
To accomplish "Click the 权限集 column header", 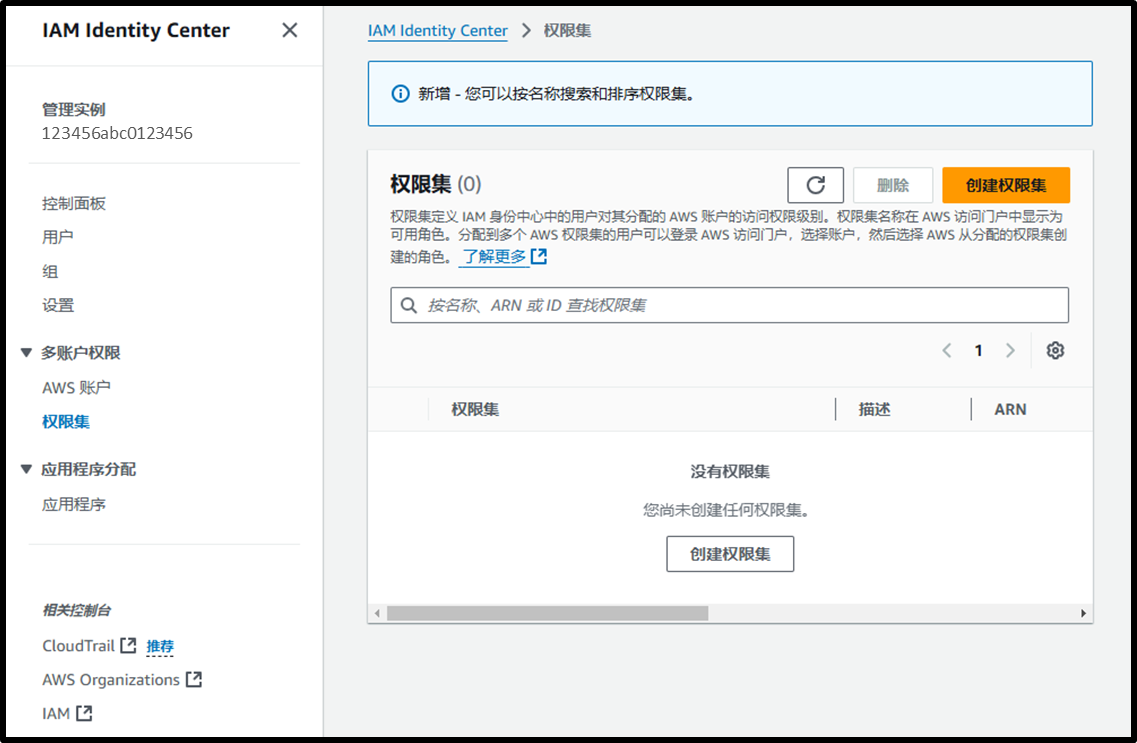I will click(475, 410).
